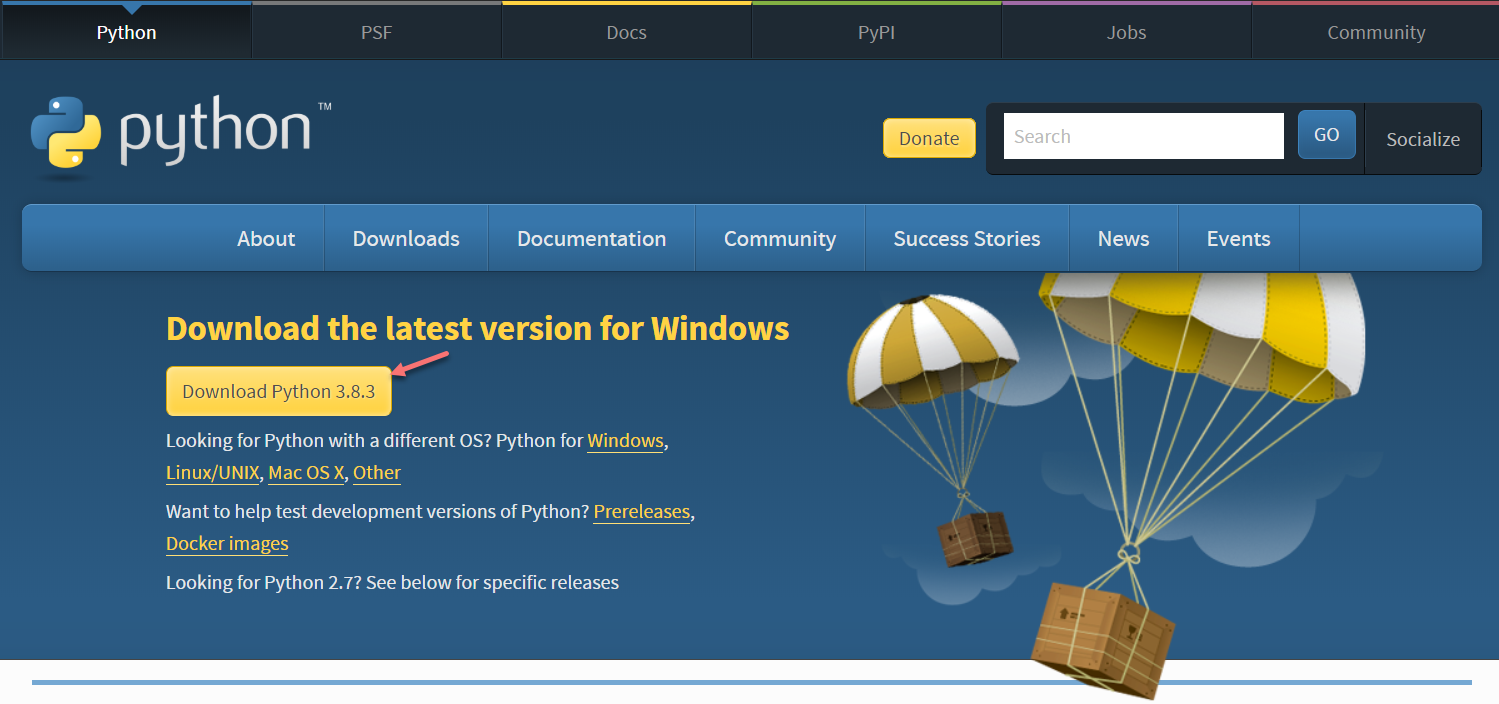Follow the Linux/UNIX link

pyautogui.click(x=213, y=473)
